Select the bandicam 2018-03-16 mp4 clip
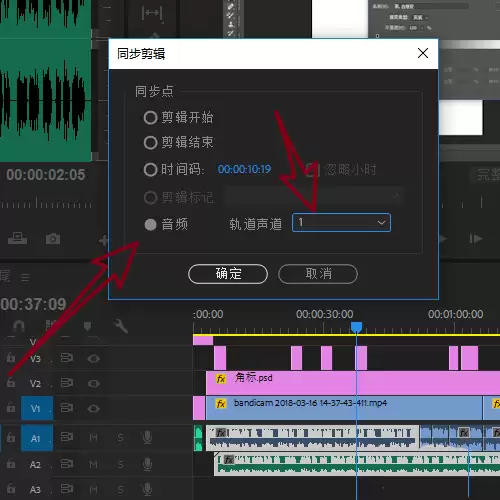The height and width of the screenshot is (500, 500). click(x=344, y=408)
